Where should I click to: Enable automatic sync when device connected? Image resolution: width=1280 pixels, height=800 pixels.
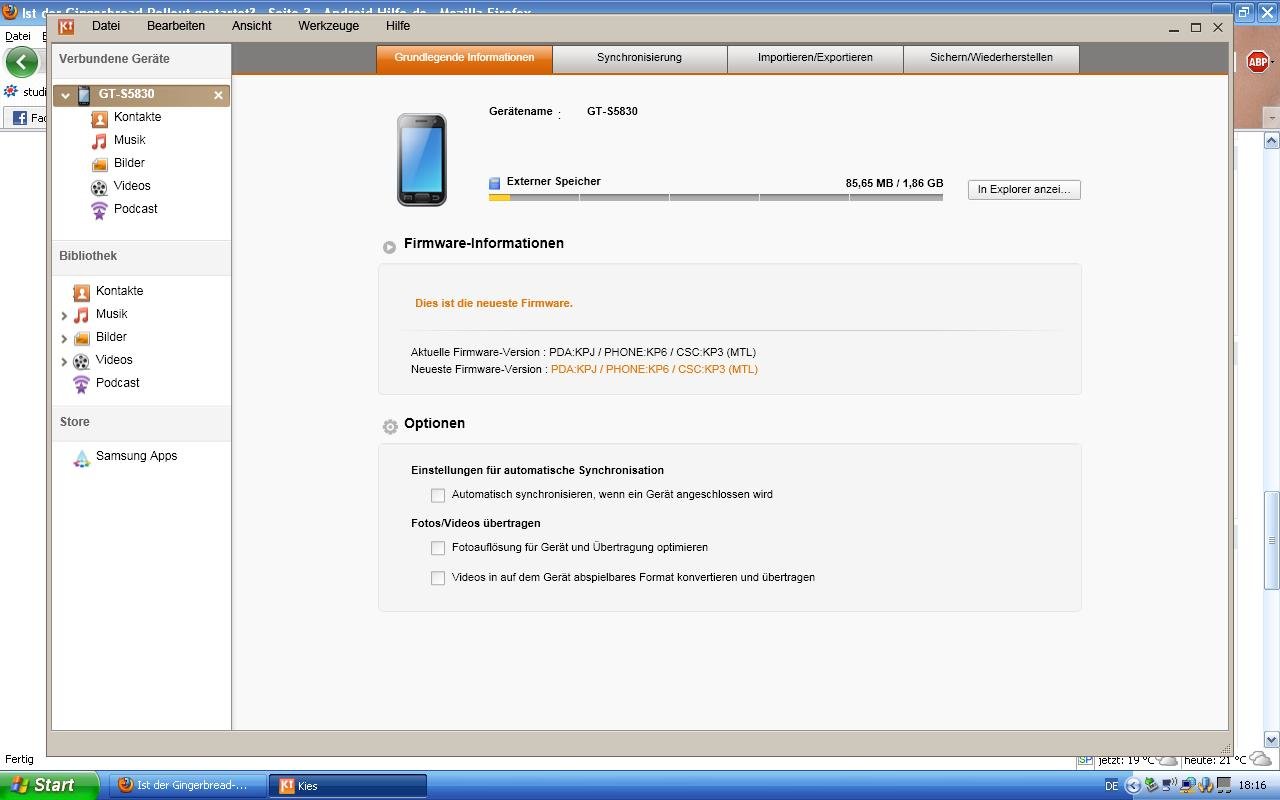438,495
